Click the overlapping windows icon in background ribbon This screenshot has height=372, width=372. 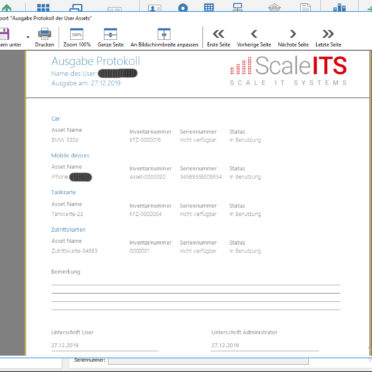[x=75, y=7]
